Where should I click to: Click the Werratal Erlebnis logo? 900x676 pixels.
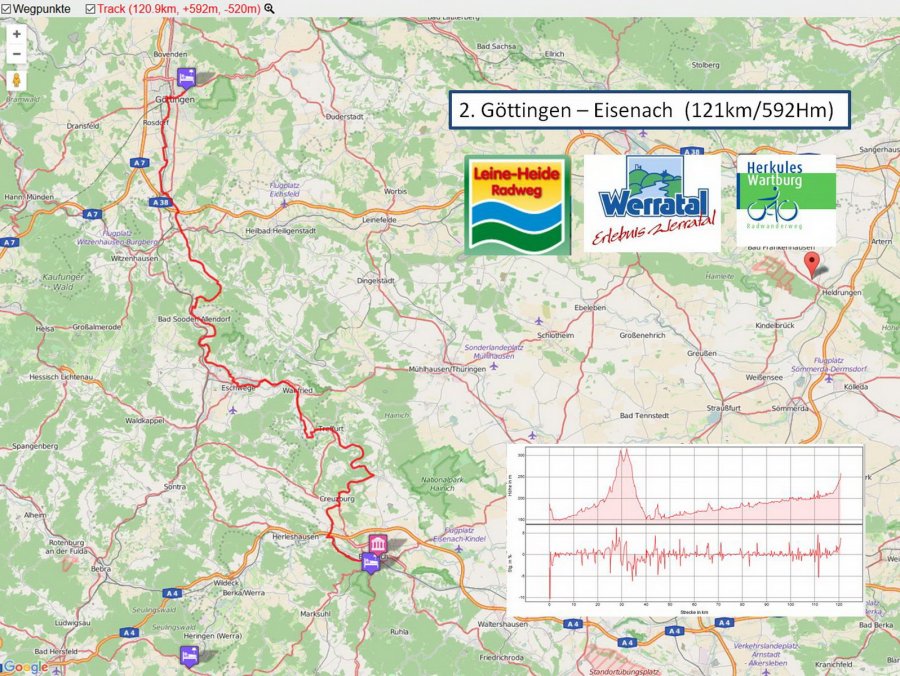(652, 203)
